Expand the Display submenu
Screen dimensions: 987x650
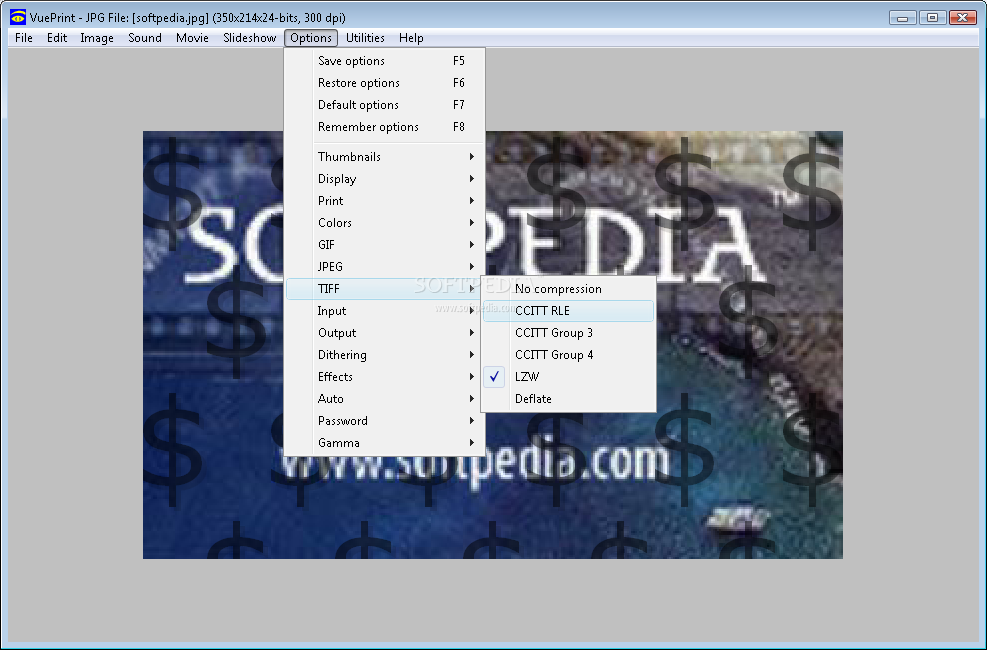(385, 179)
